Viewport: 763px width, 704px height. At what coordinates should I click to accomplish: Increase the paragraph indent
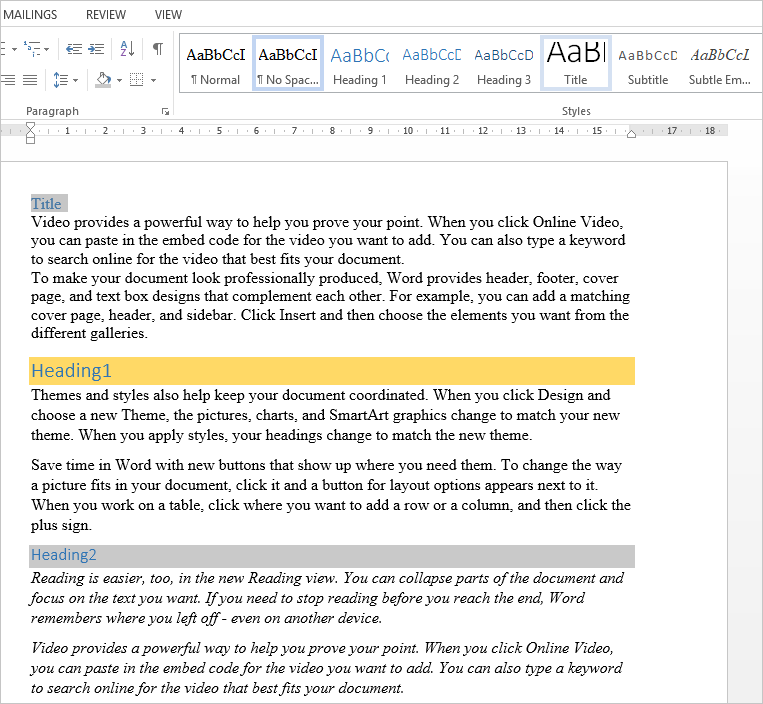pos(96,49)
